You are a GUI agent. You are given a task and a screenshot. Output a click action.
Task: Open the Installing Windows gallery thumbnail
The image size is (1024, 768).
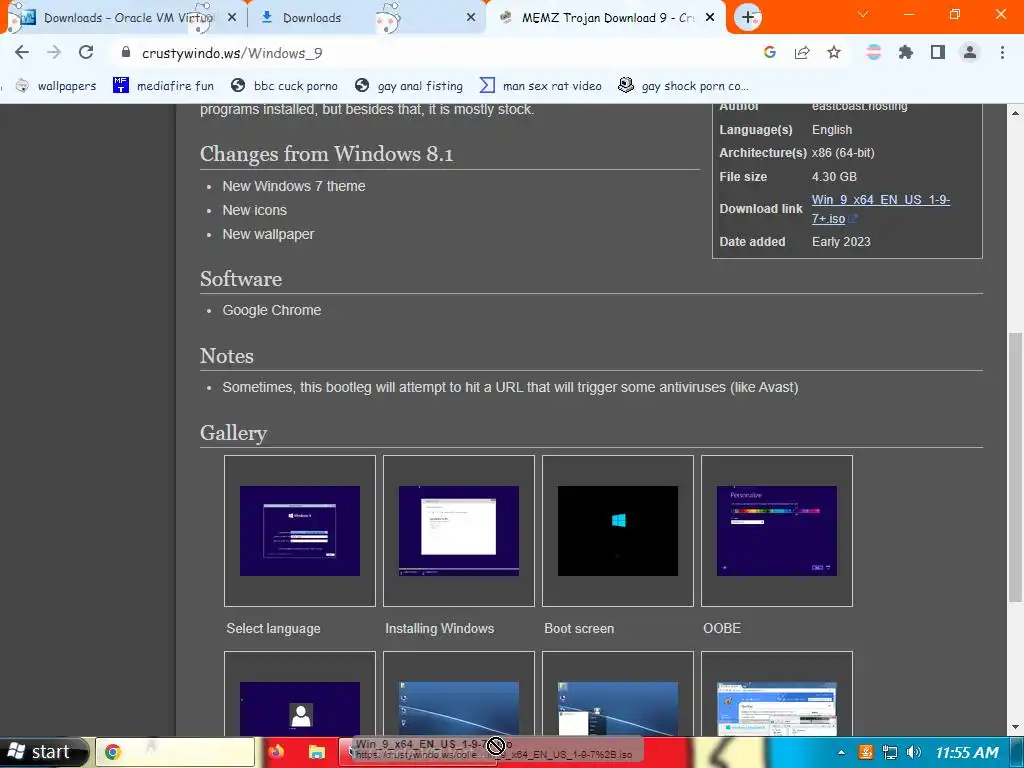[458, 531]
